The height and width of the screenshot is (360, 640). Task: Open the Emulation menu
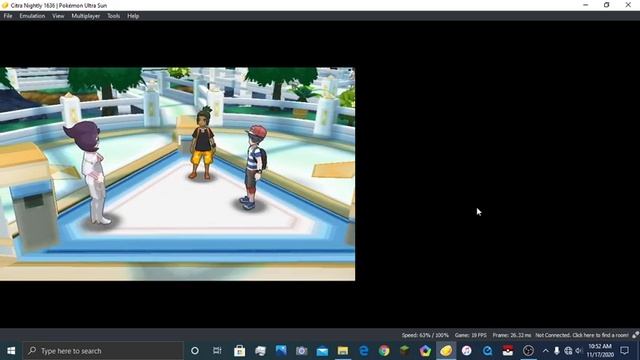coord(32,16)
